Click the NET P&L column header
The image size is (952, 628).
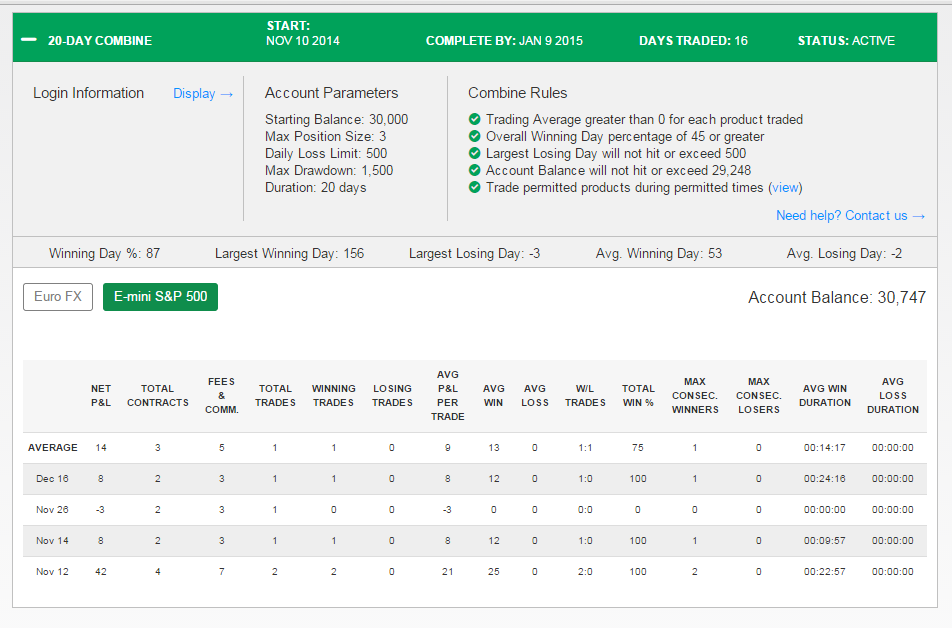point(101,395)
